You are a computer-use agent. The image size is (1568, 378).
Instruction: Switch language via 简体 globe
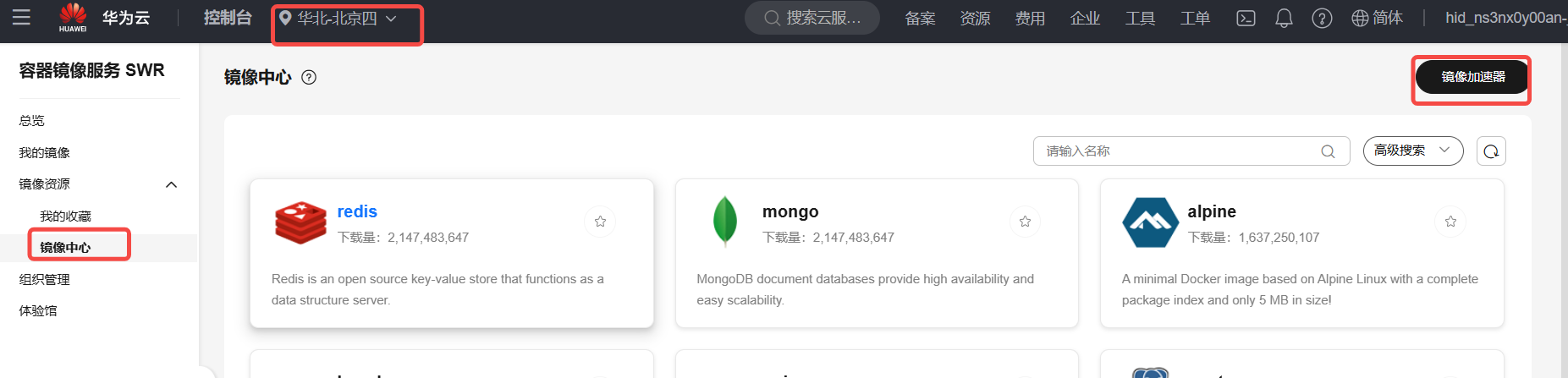(x=1377, y=18)
